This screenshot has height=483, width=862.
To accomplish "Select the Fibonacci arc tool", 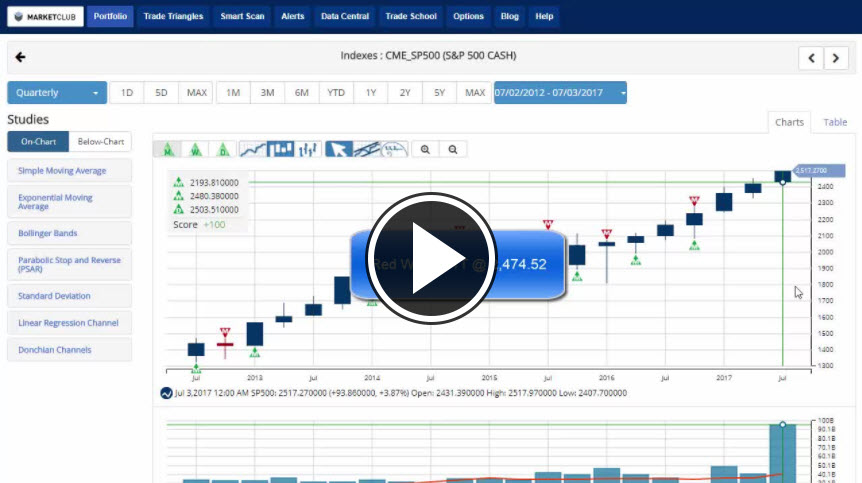I will click(394, 149).
